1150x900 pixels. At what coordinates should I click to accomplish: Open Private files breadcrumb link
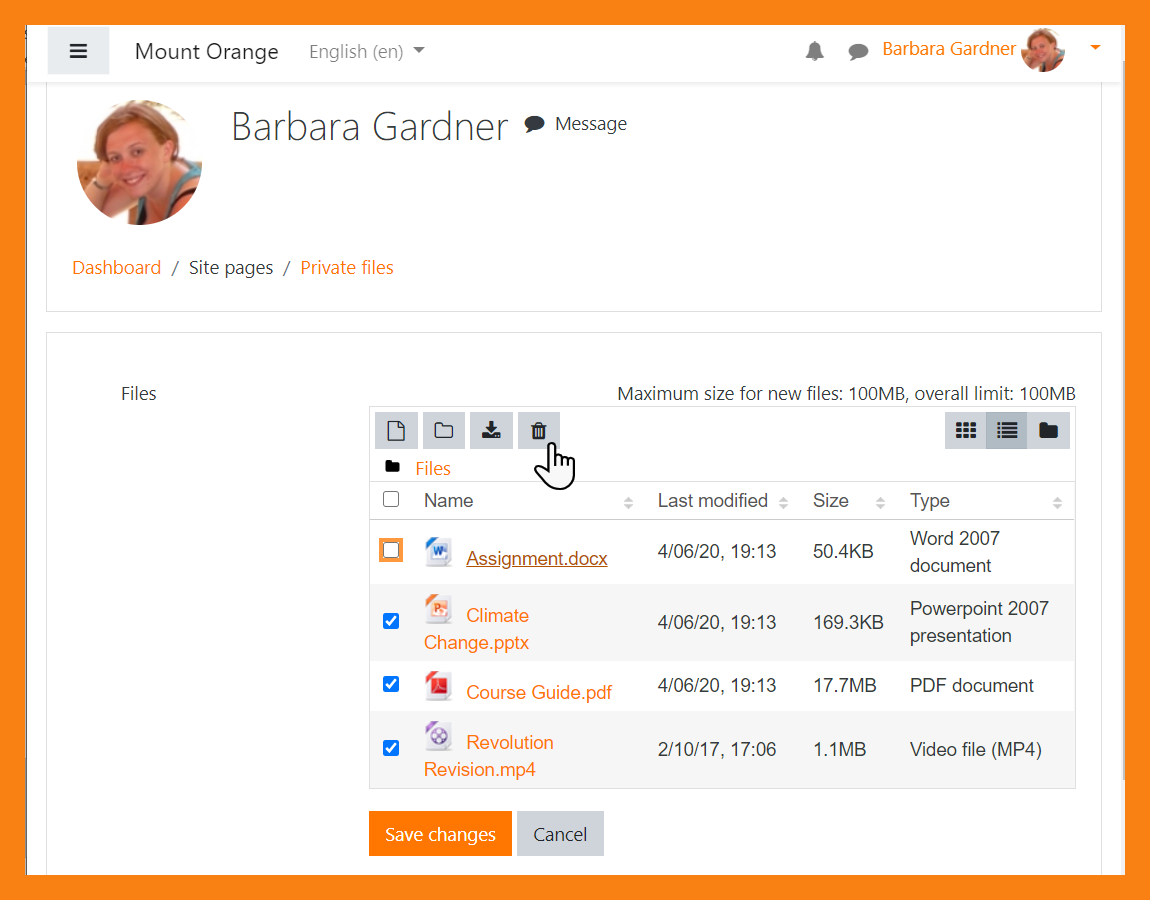click(x=347, y=268)
